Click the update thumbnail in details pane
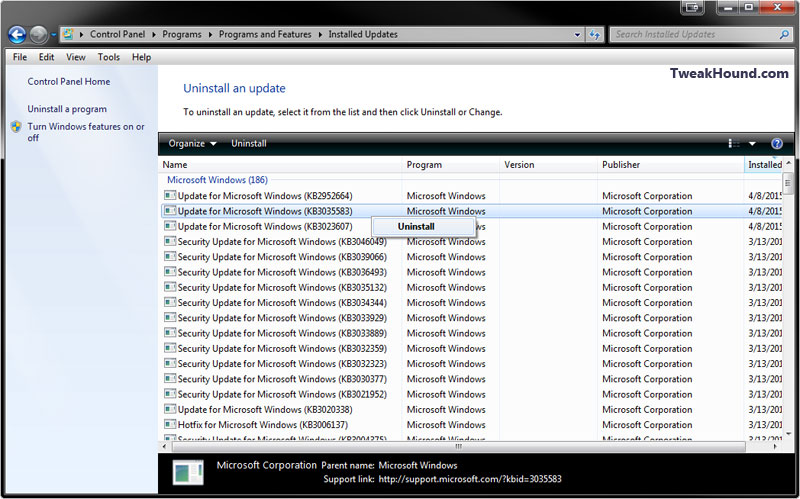The width and height of the screenshot is (800, 499). pos(188,472)
